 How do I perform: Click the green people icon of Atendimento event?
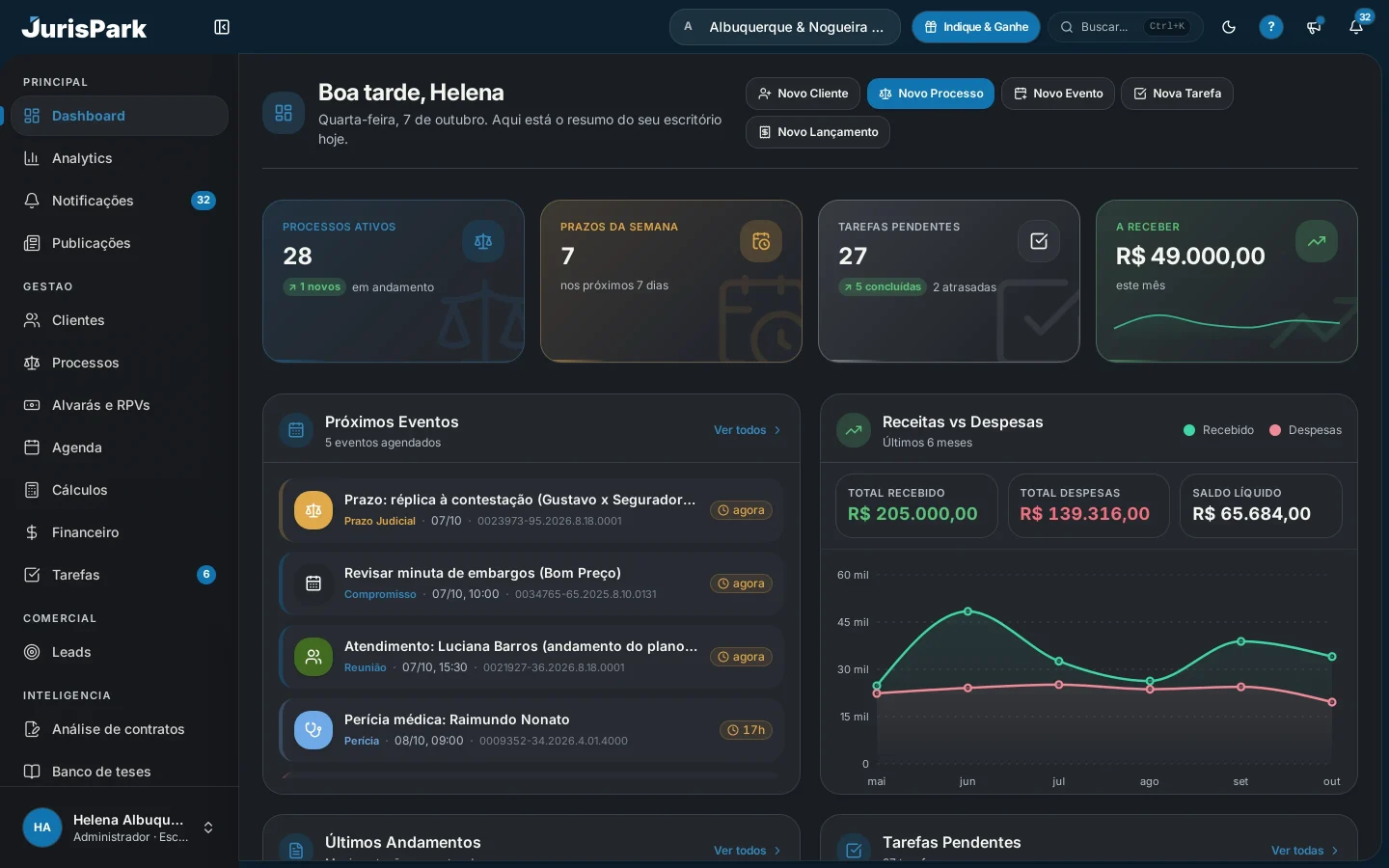(x=313, y=657)
